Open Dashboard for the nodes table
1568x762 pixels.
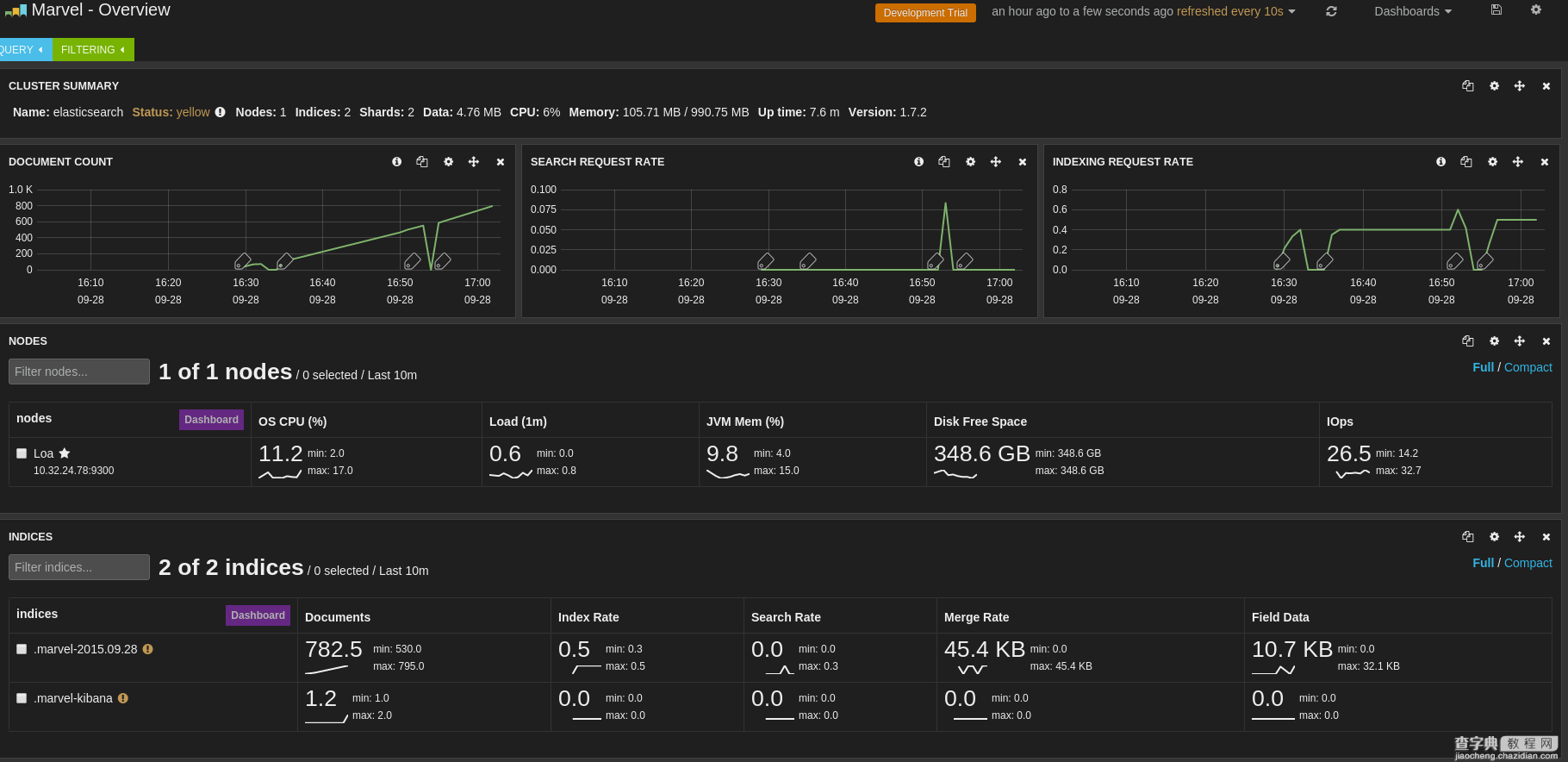pyautogui.click(x=211, y=420)
